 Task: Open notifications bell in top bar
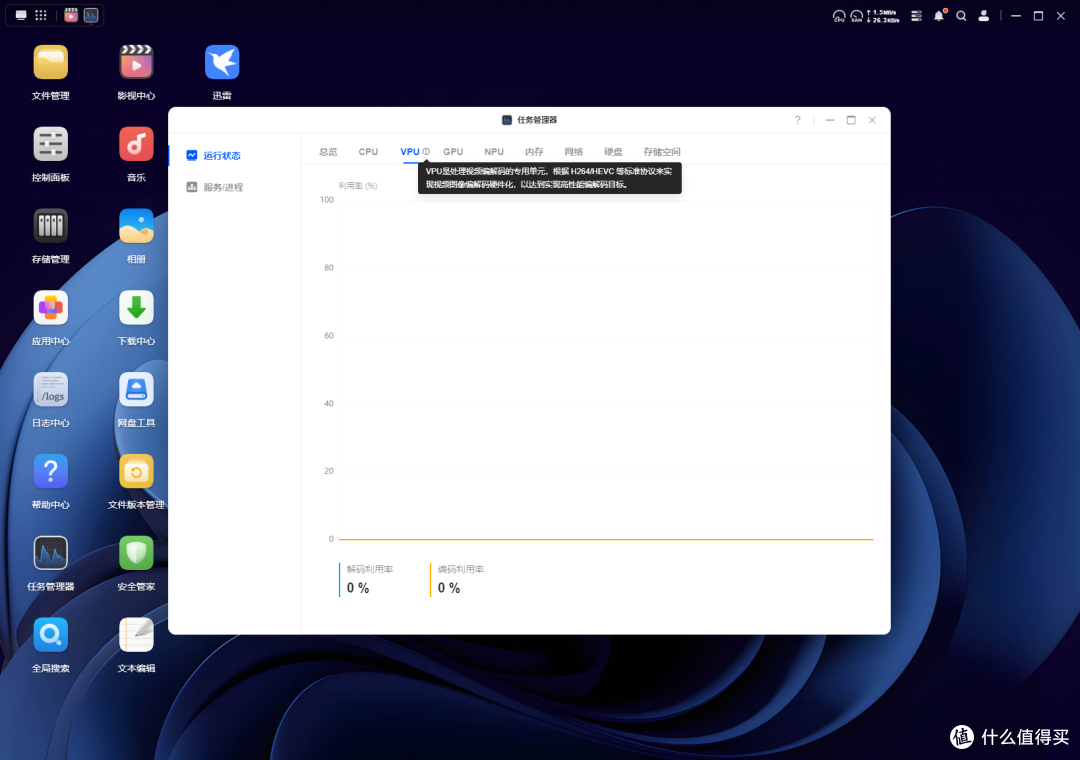coord(939,15)
